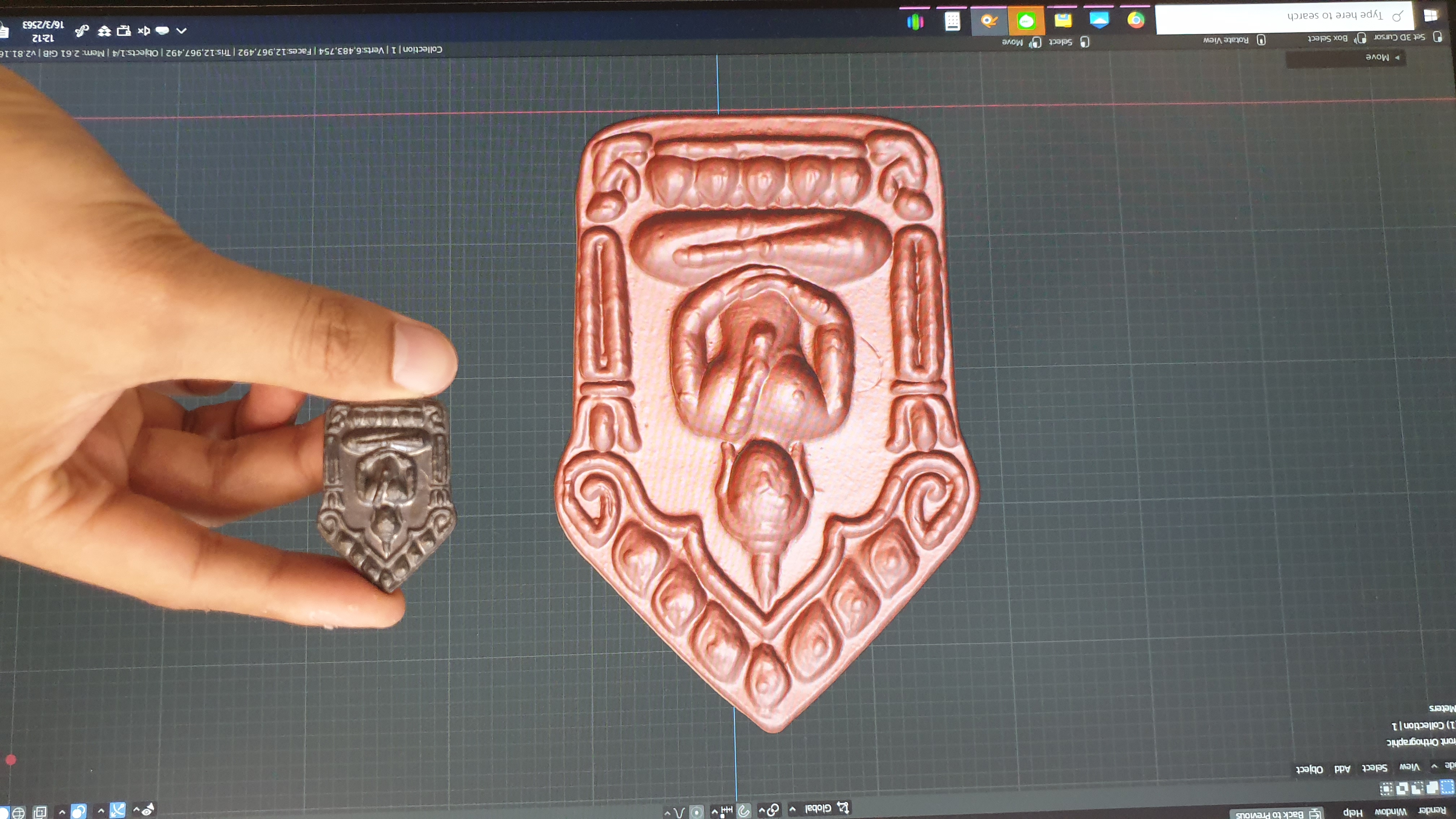Choose the 'Extend selection' mode icon
The image size is (1456, 819).
click(1432, 788)
